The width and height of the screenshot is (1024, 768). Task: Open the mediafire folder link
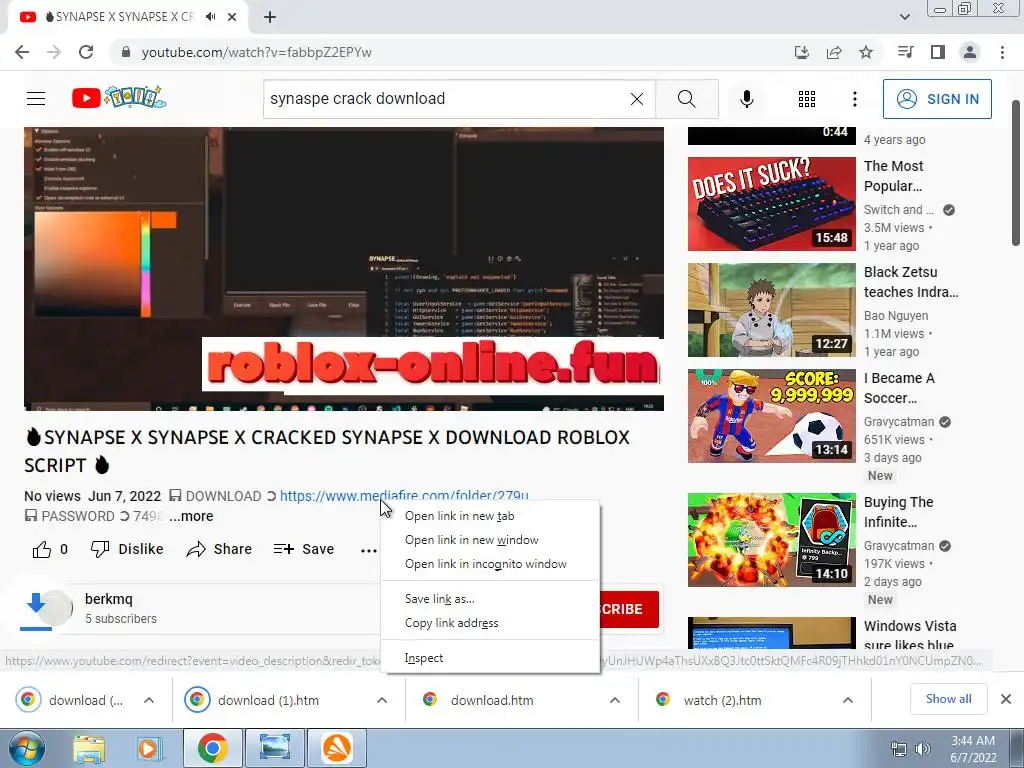404,496
